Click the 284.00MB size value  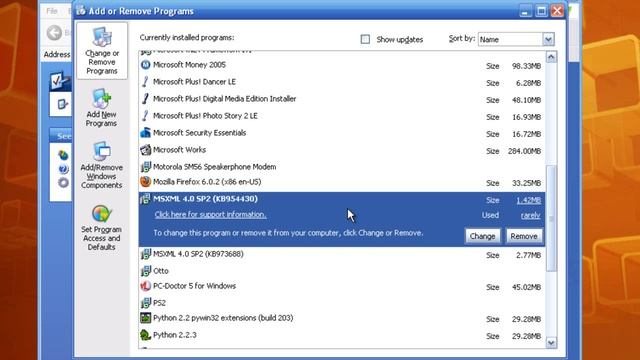pyautogui.click(x=524, y=151)
